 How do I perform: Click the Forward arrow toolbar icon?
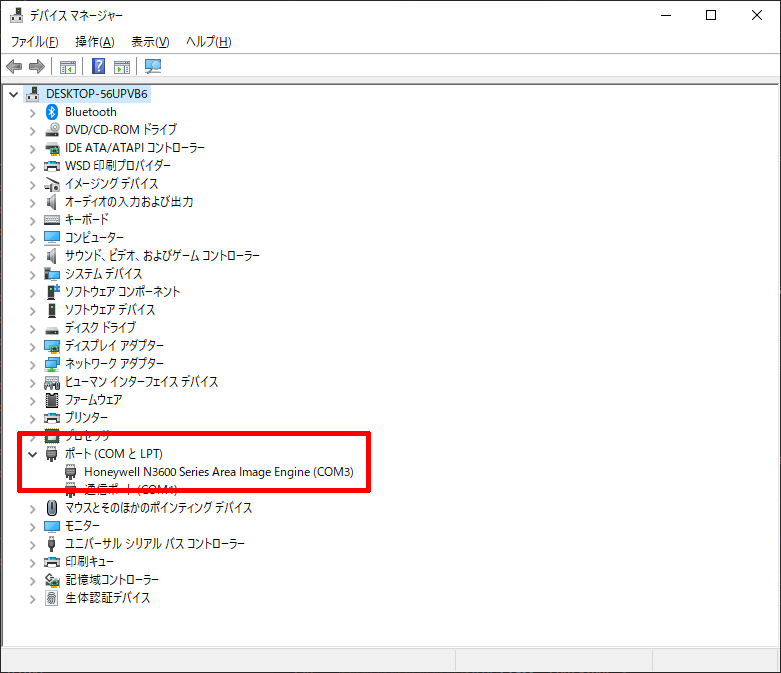pyautogui.click(x=37, y=66)
